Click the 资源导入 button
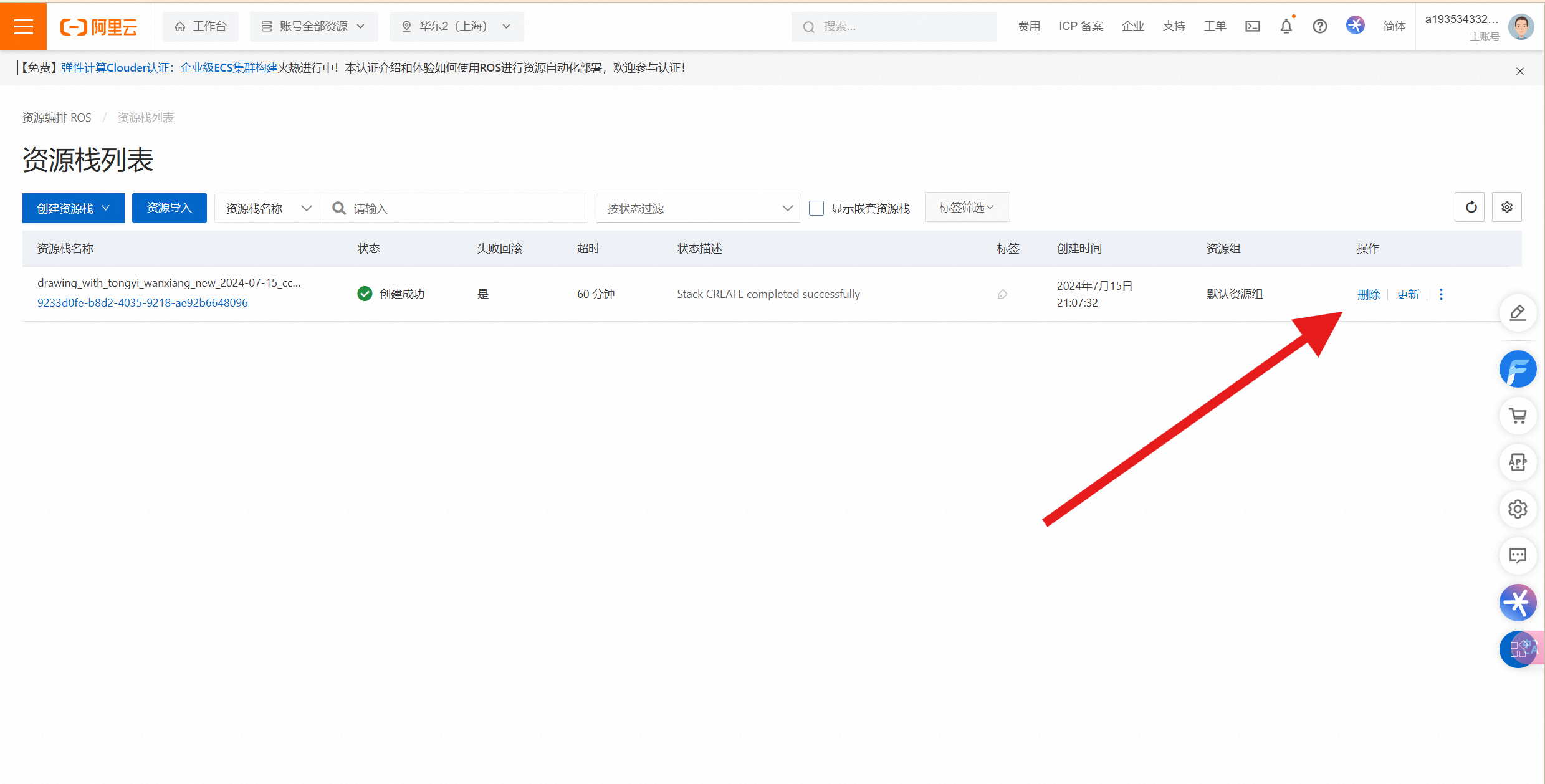 [x=169, y=208]
